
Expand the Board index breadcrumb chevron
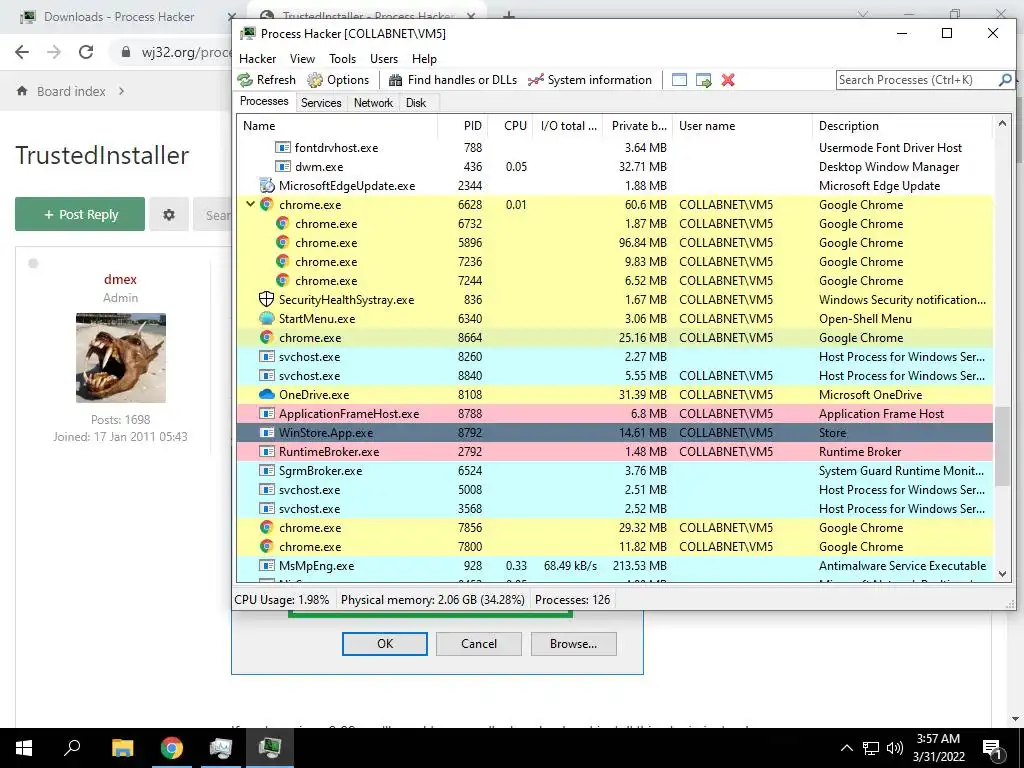(x=121, y=91)
